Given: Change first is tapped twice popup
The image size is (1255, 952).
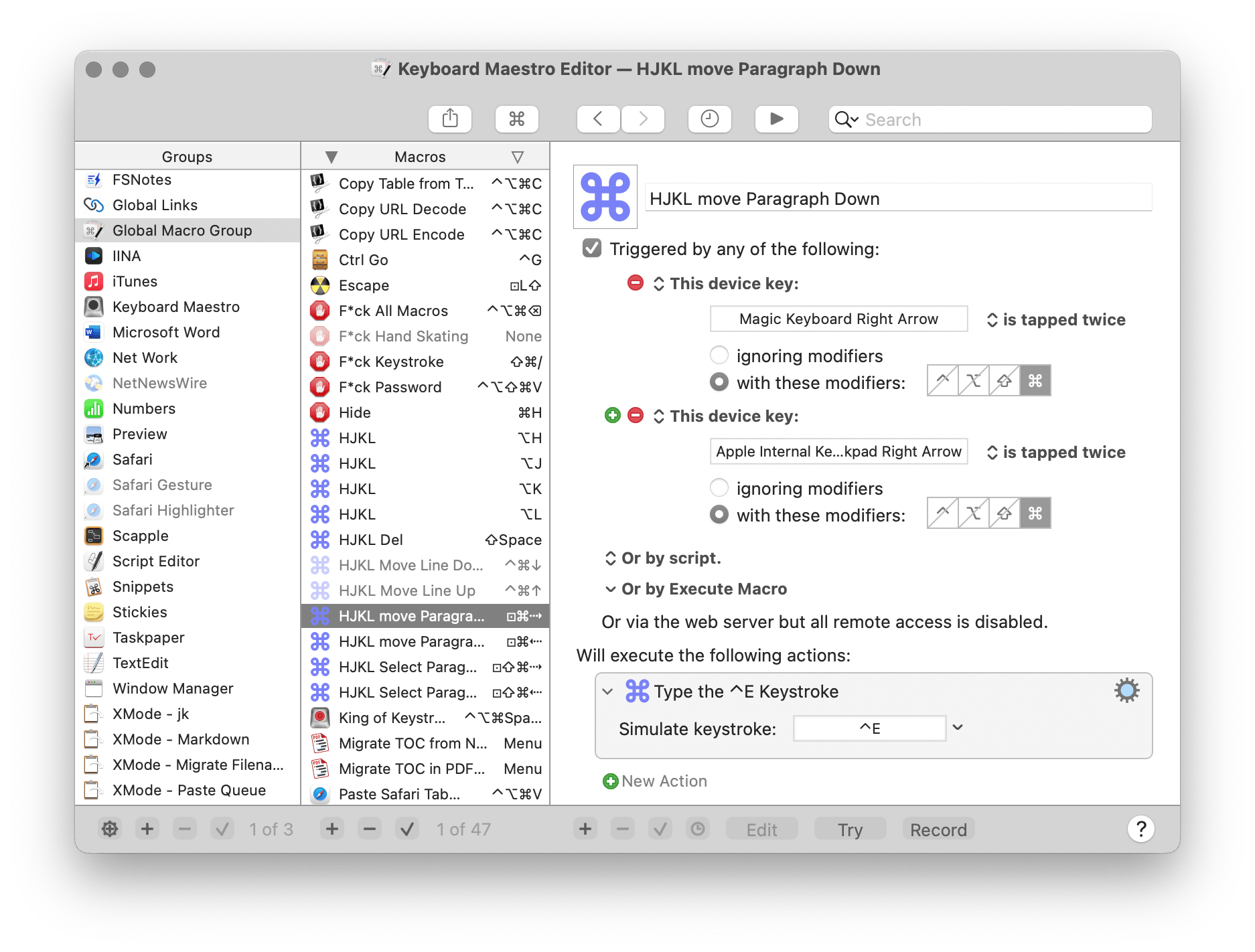Looking at the screenshot, I should (1056, 319).
